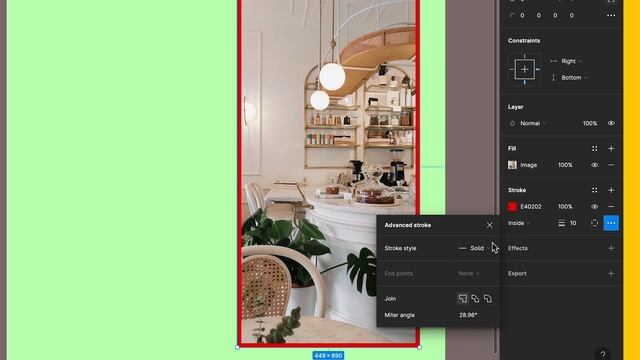Edit the Miter angle value field
Screen dimensions: 640x360
(x=468, y=315)
